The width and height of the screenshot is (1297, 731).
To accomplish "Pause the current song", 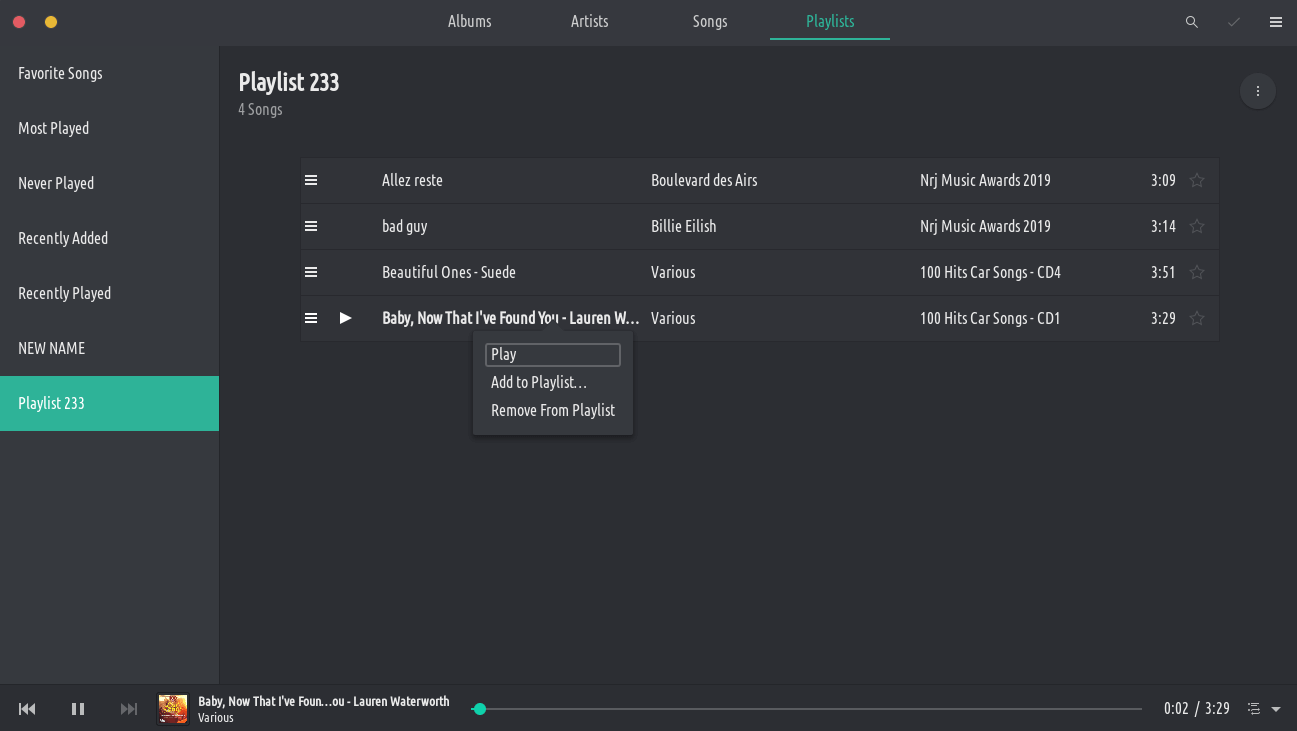I will [x=78, y=709].
